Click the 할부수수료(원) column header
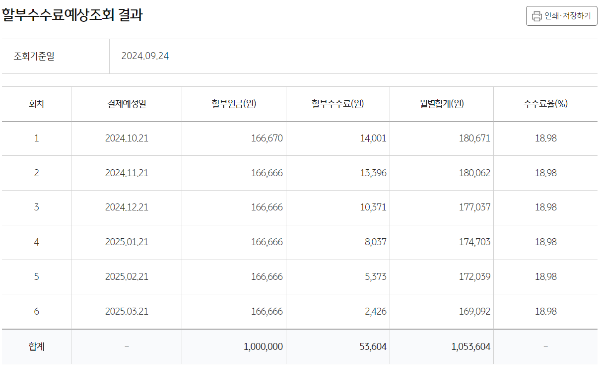The image size is (600, 365). 338,104
